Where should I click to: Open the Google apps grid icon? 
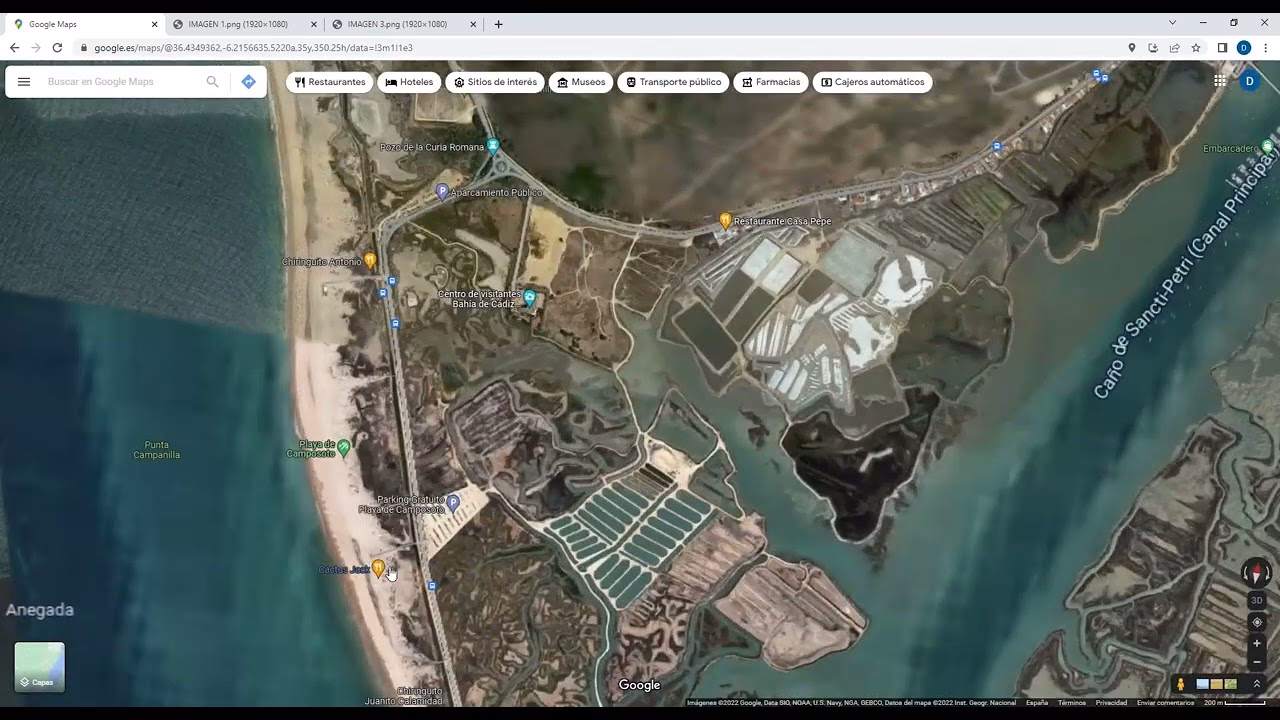1220,81
